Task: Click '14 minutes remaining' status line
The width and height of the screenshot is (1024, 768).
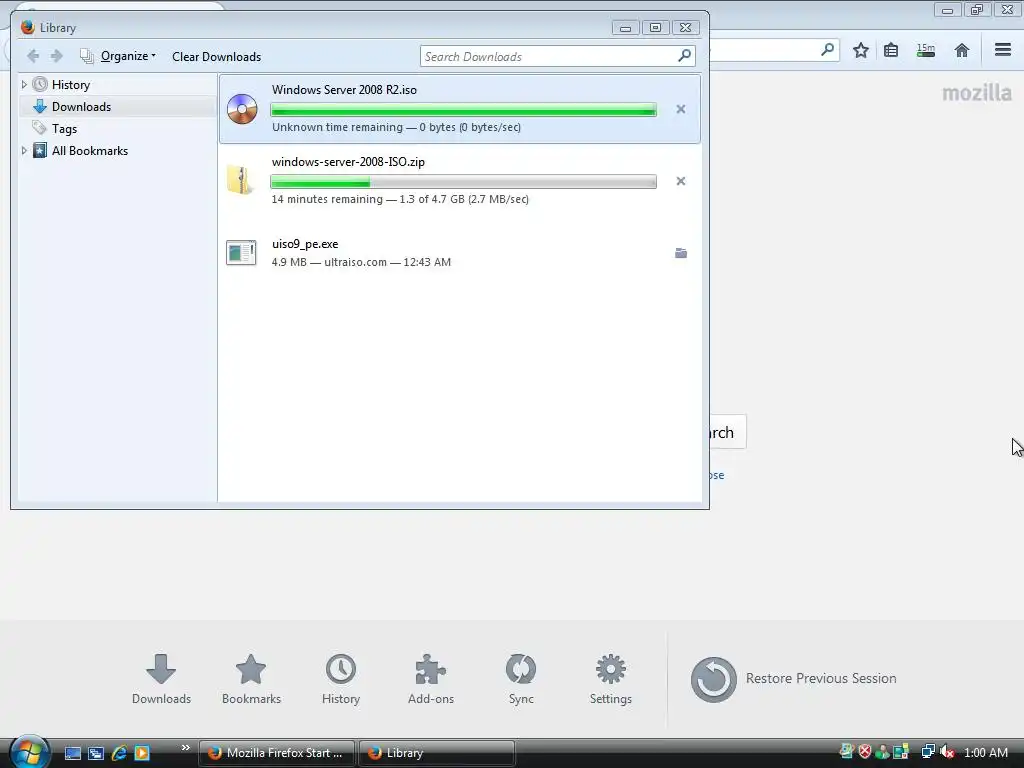Action: pos(400,199)
